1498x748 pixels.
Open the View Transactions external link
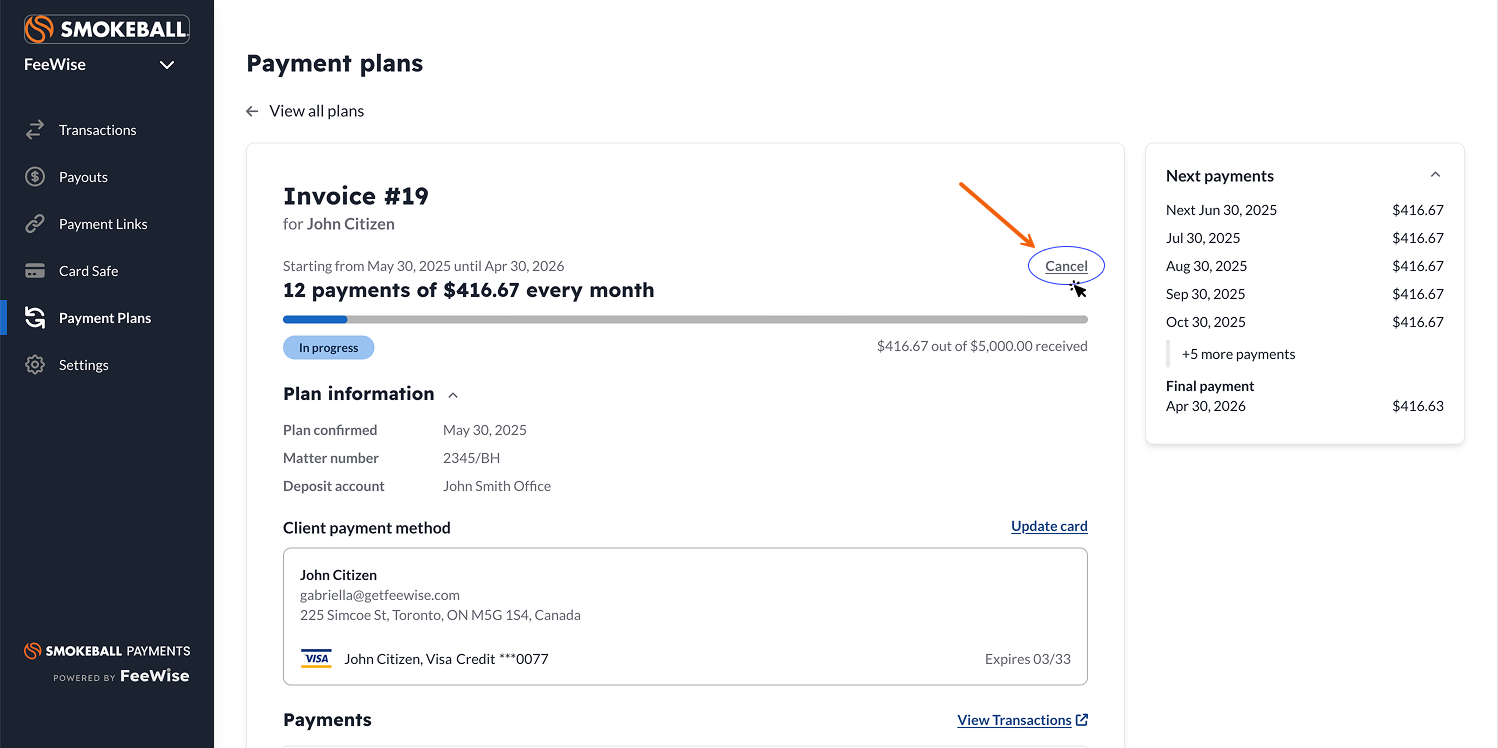coord(1022,720)
